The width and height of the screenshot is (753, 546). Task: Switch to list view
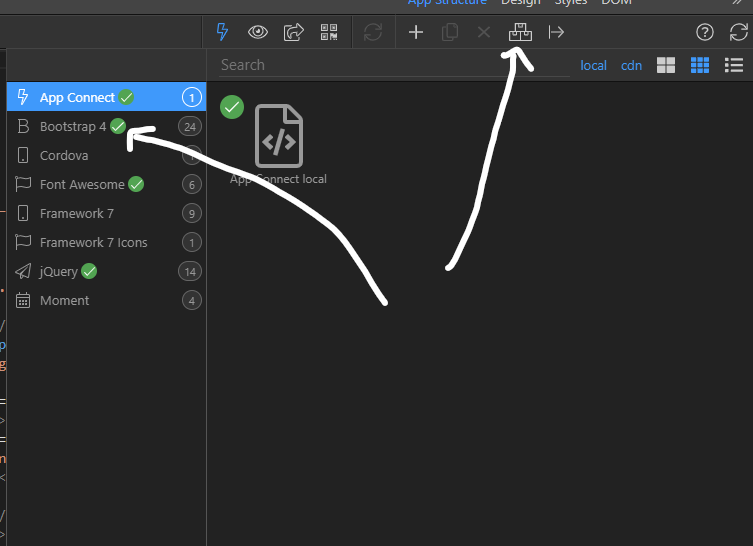click(734, 65)
